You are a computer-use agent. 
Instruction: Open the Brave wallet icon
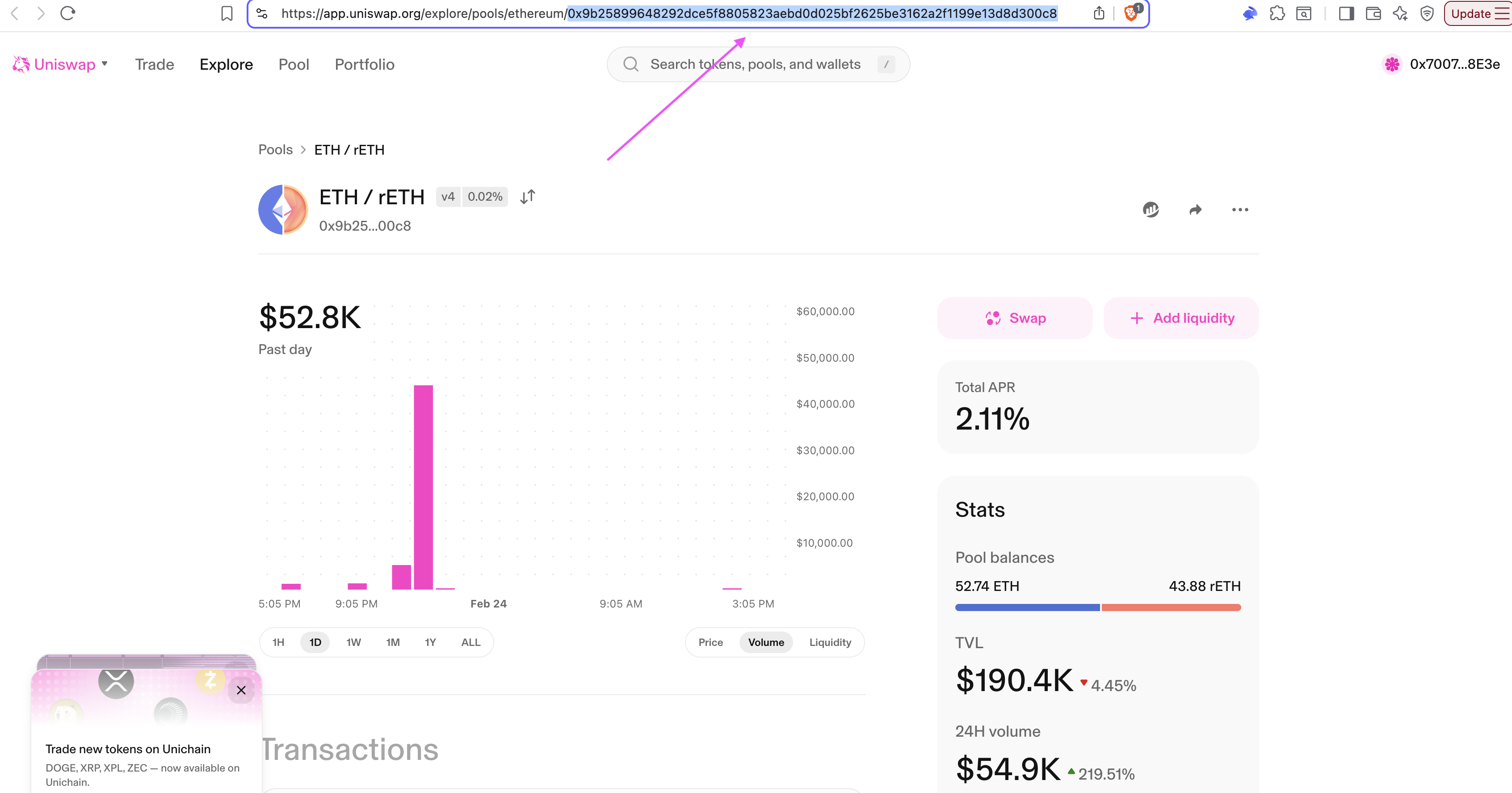1373,13
